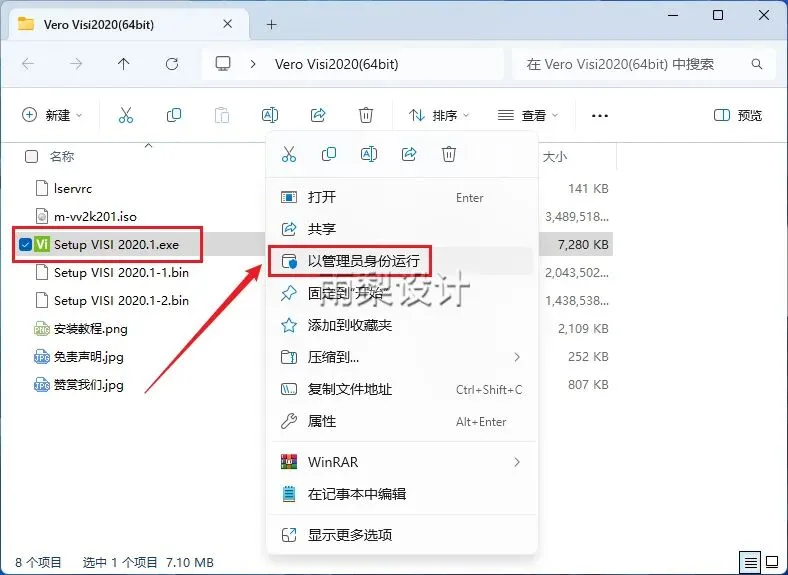This screenshot has width=788, height=575.
Task: Click the 807 KB size cell
Action: (588, 385)
